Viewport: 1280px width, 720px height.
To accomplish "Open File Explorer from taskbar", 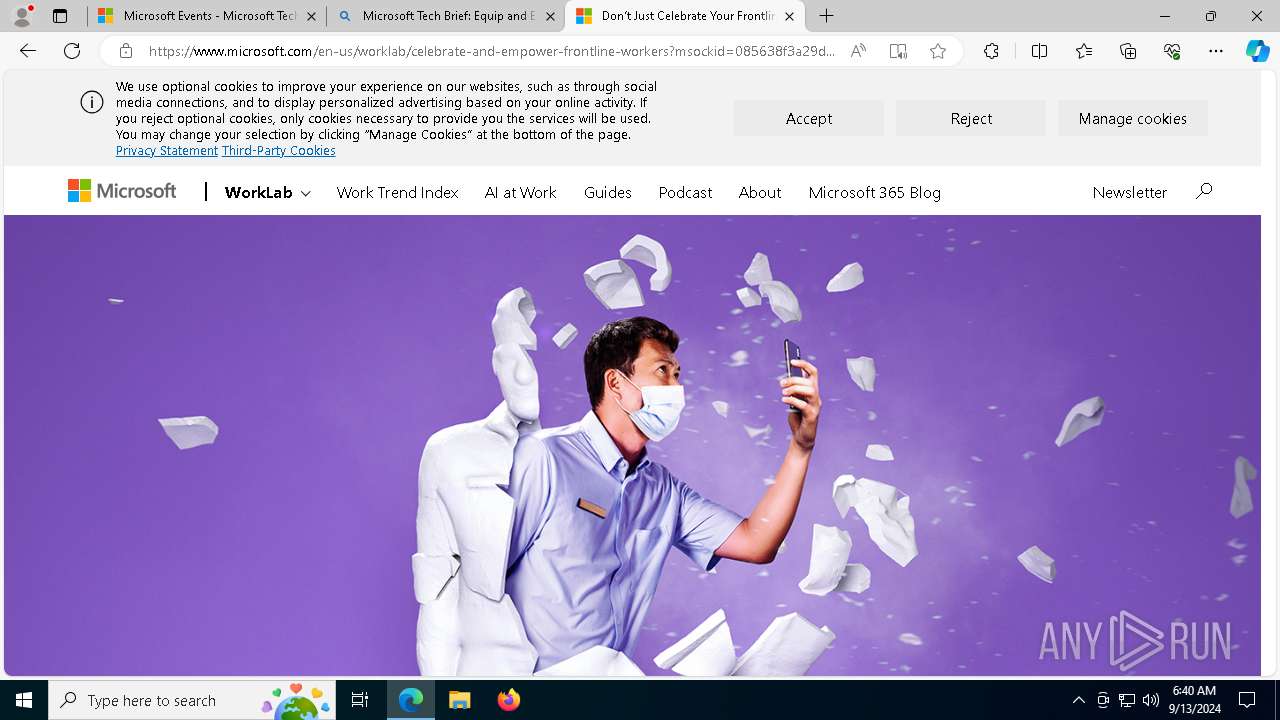I will point(460,700).
